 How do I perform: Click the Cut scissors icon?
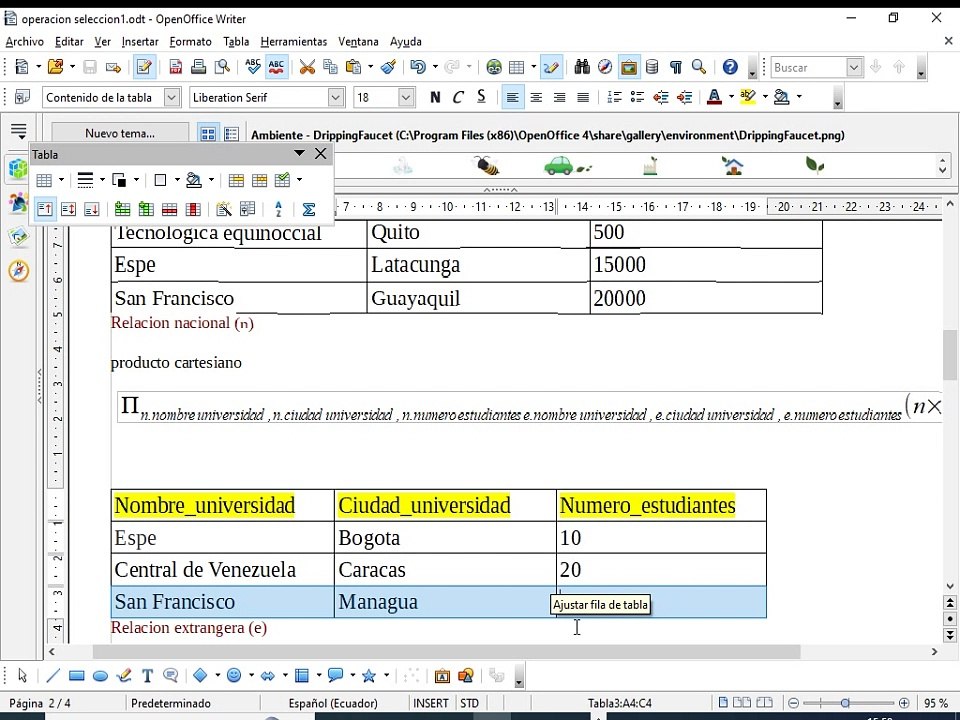point(307,67)
